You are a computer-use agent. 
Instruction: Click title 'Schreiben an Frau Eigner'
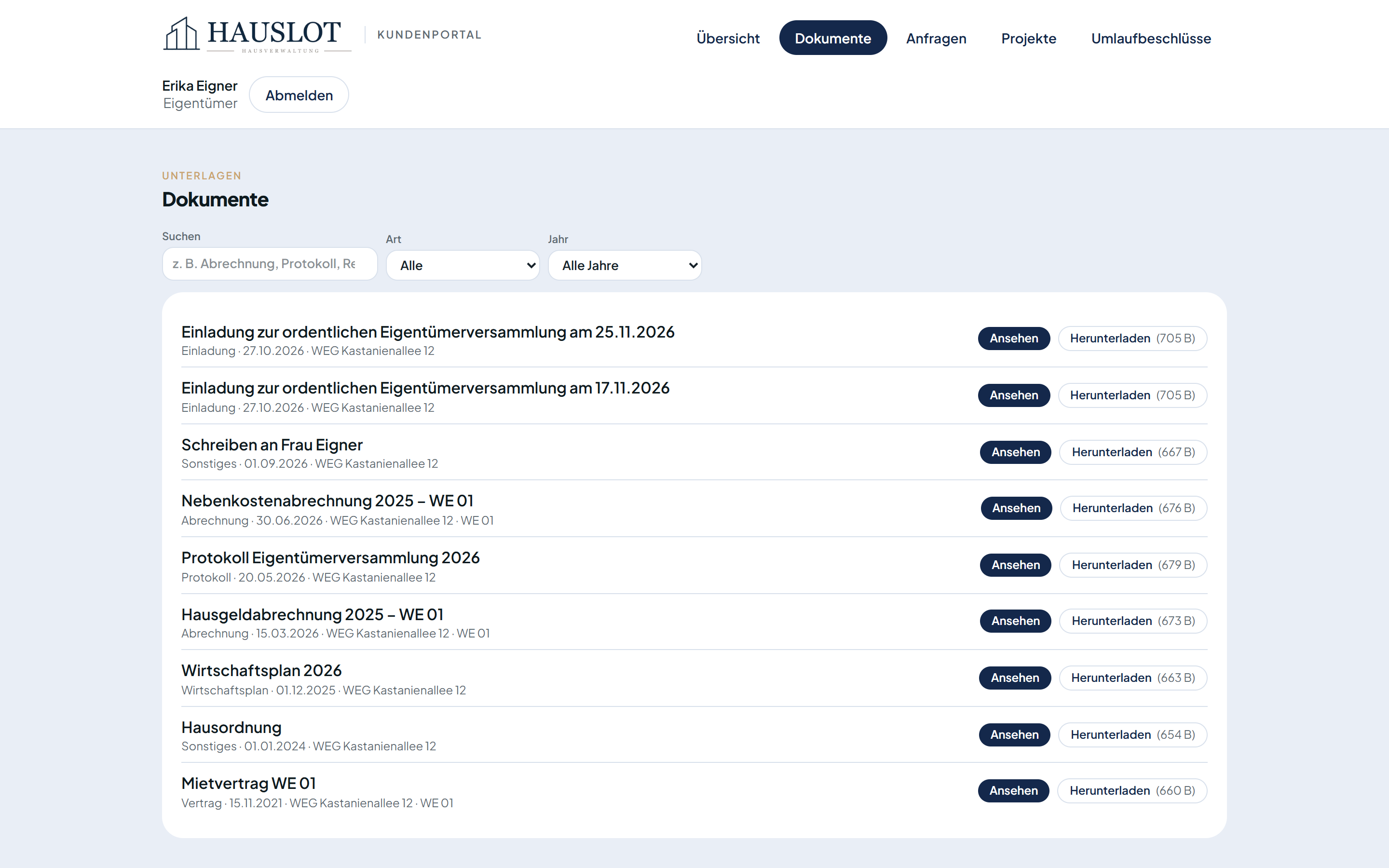pos(272,445)
